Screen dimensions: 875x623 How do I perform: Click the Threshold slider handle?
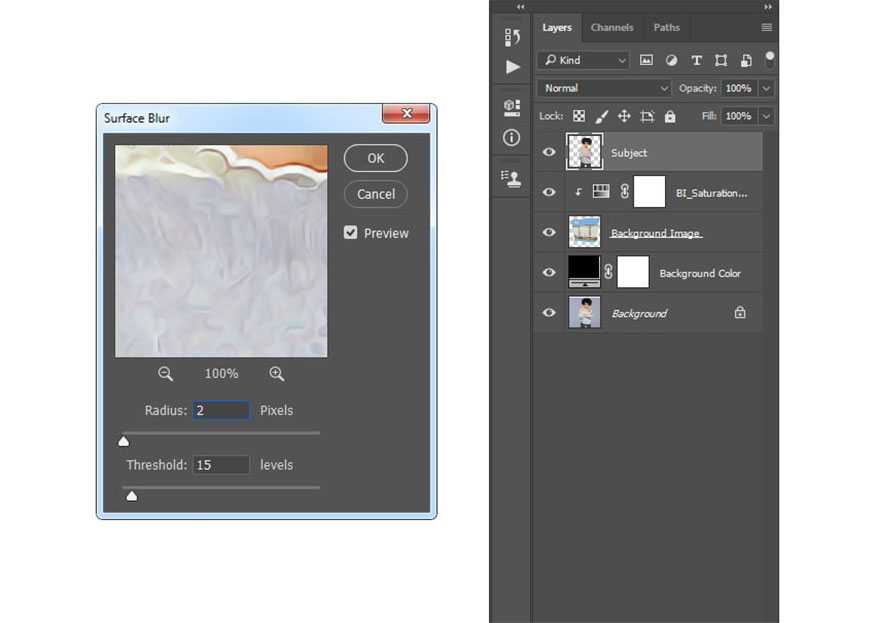[x=131, y=495]
